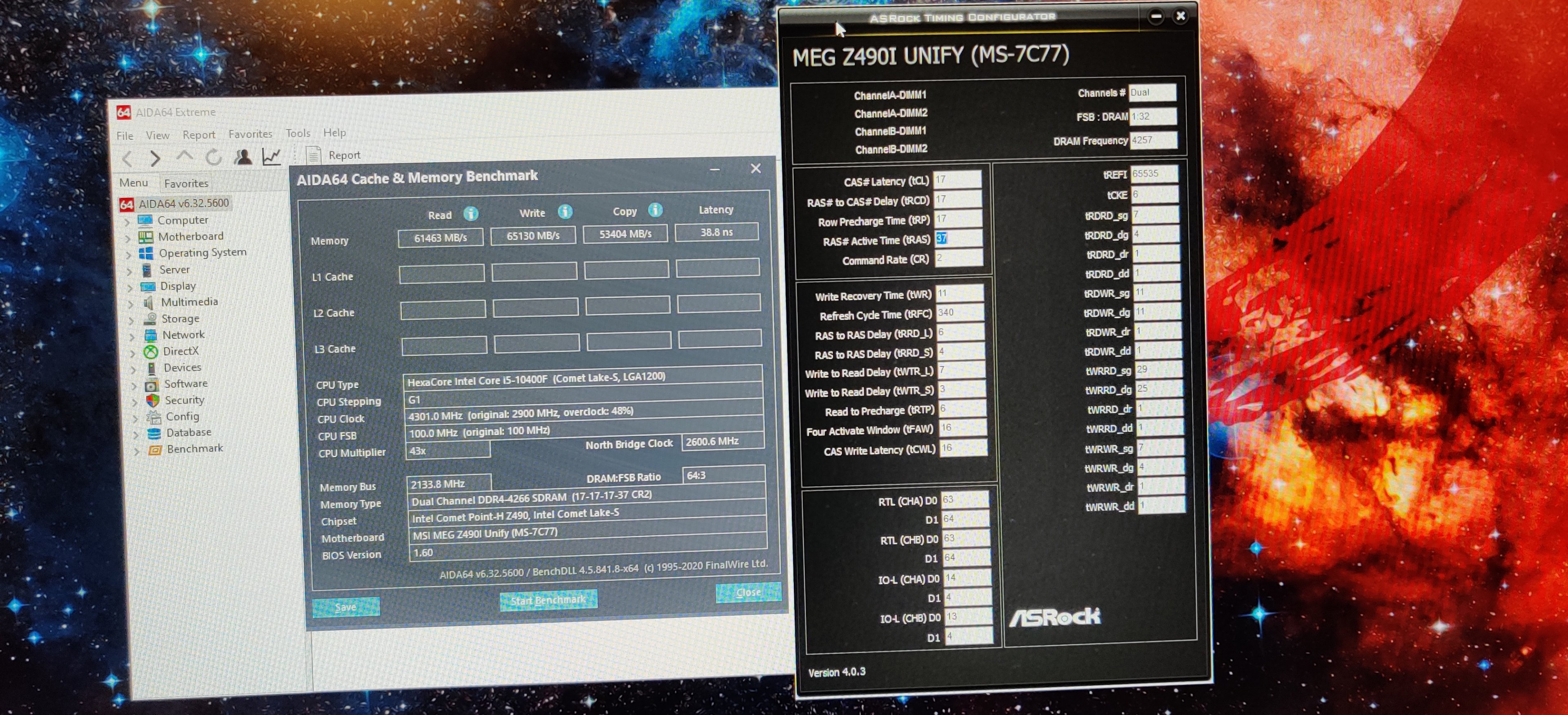Expand the Motherboard tree node
Viewport: 1568px width, 715px height.
(x=128, y=238)
